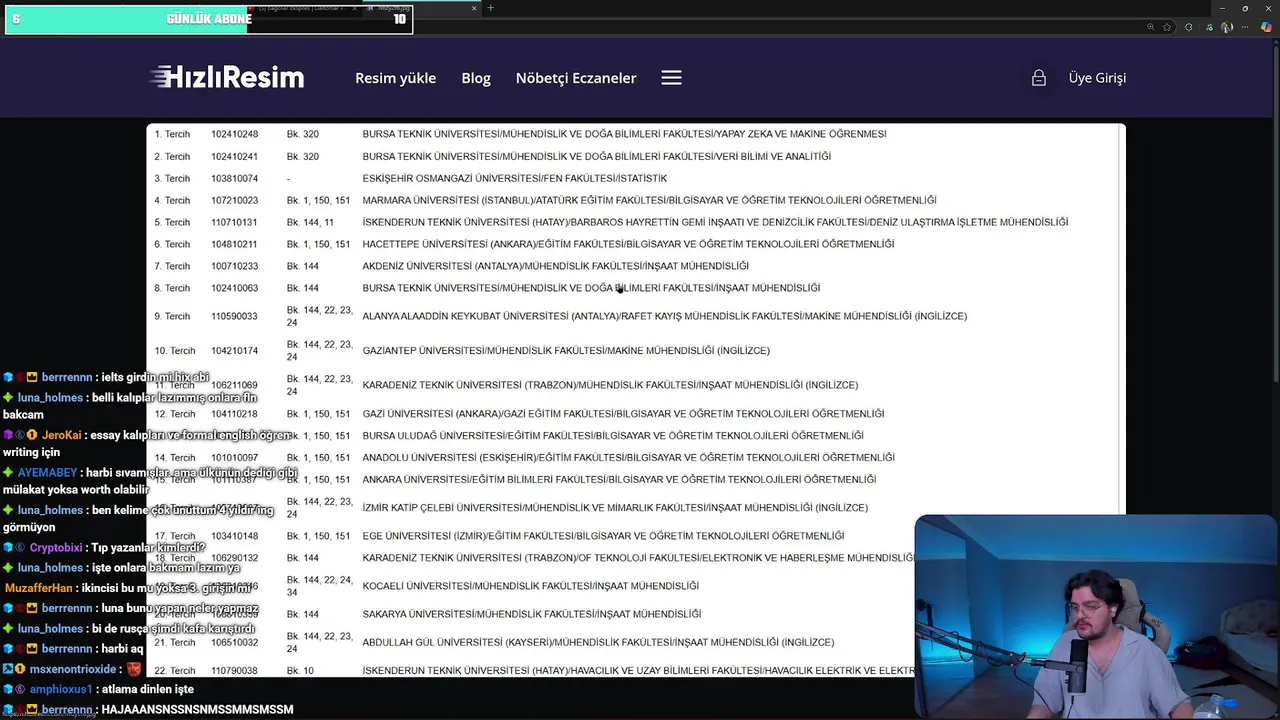This screenshot has width=1280, height=720.
Task: Click 'Bk. 10' cell in row 22
Action: tap(300, 670)
